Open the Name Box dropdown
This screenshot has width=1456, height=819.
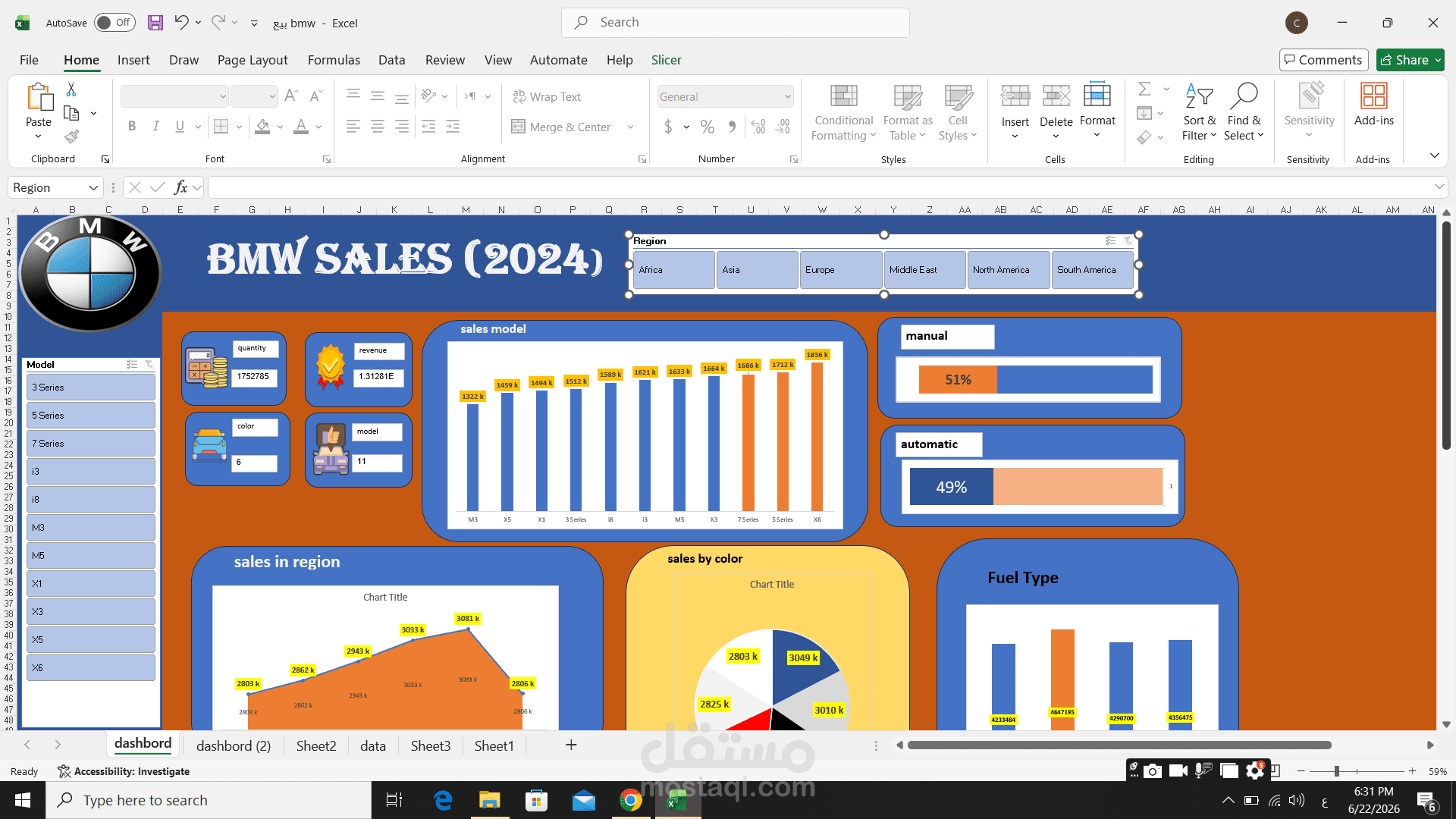93,187
